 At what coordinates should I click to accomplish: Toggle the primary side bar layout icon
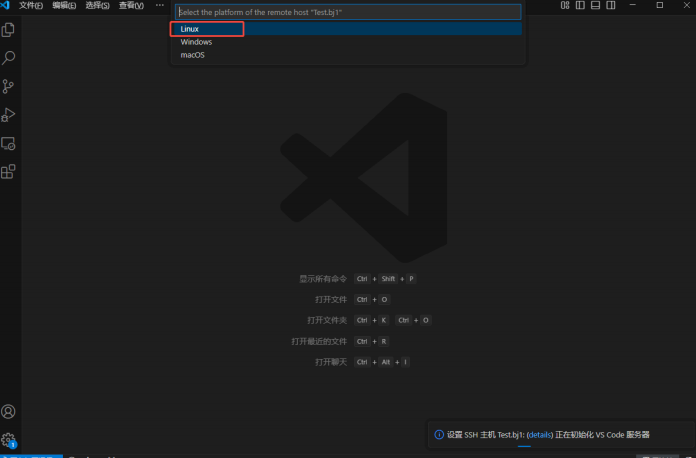[580, 5]
